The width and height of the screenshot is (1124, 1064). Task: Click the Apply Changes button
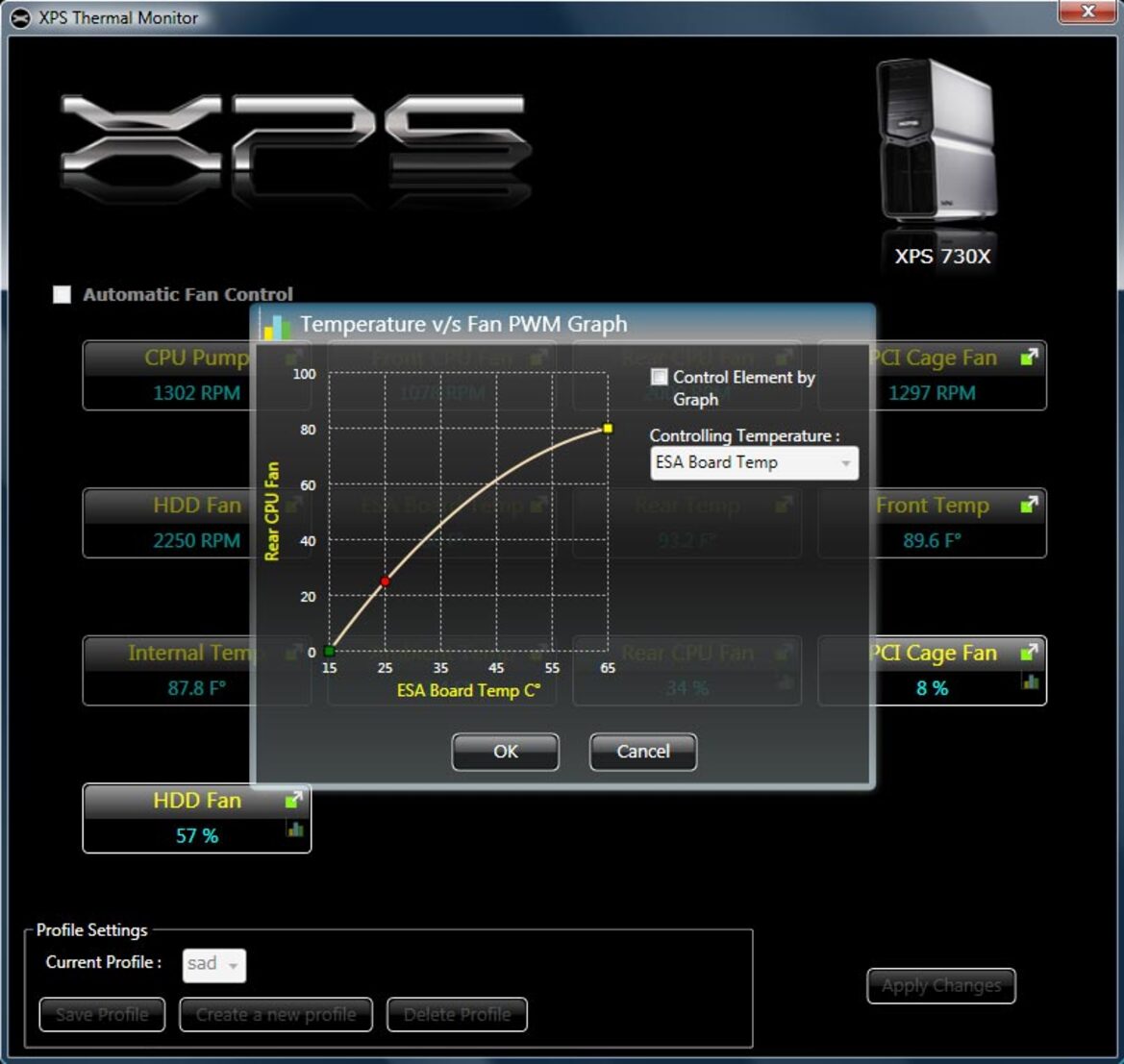tap(941, 986)
